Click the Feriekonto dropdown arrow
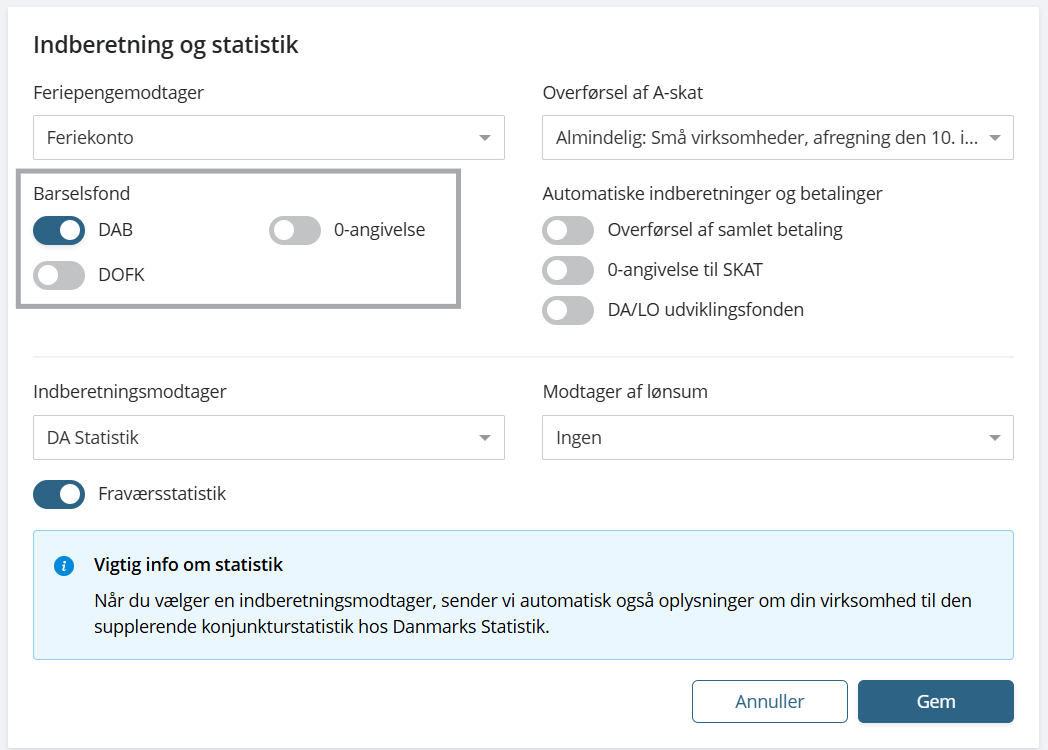The image size is (1048, 750). [x=485, y=138]
